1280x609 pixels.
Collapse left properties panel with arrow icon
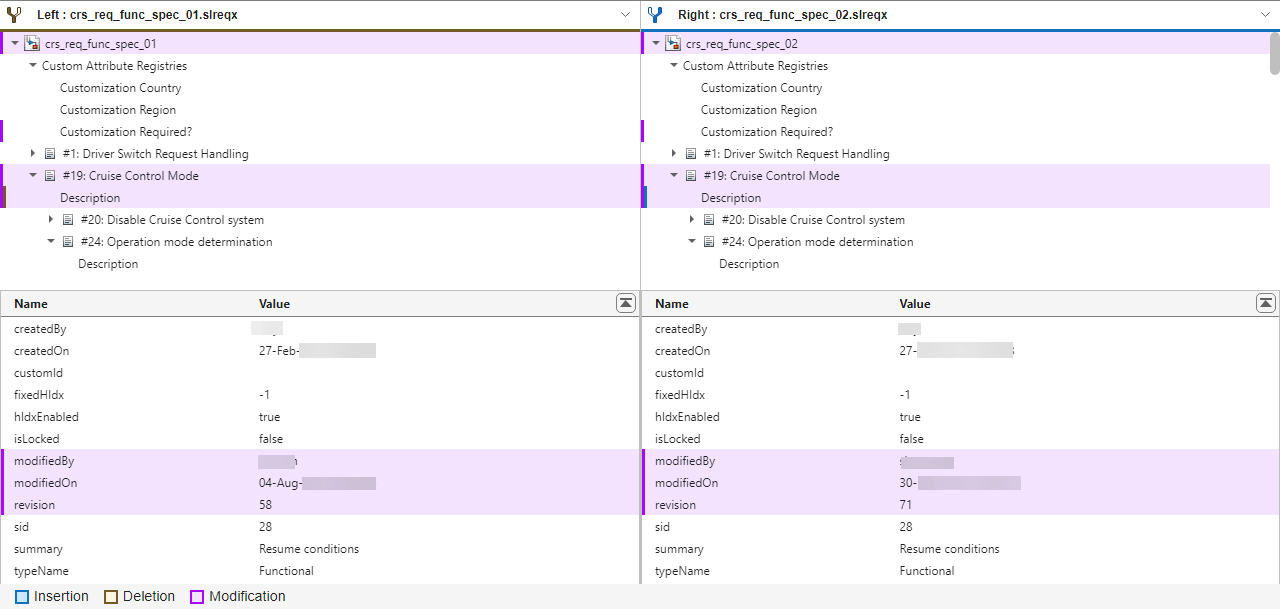(x=625, y=303)
